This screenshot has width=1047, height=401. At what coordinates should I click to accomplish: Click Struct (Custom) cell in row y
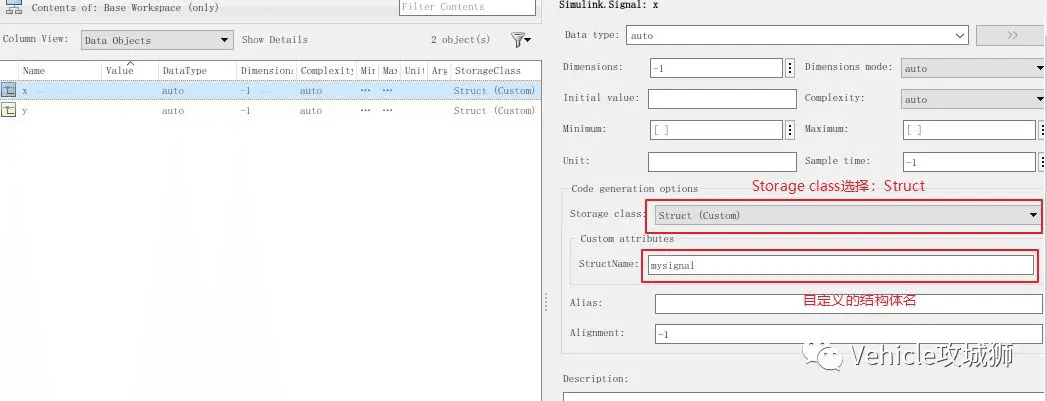point(494,110)
